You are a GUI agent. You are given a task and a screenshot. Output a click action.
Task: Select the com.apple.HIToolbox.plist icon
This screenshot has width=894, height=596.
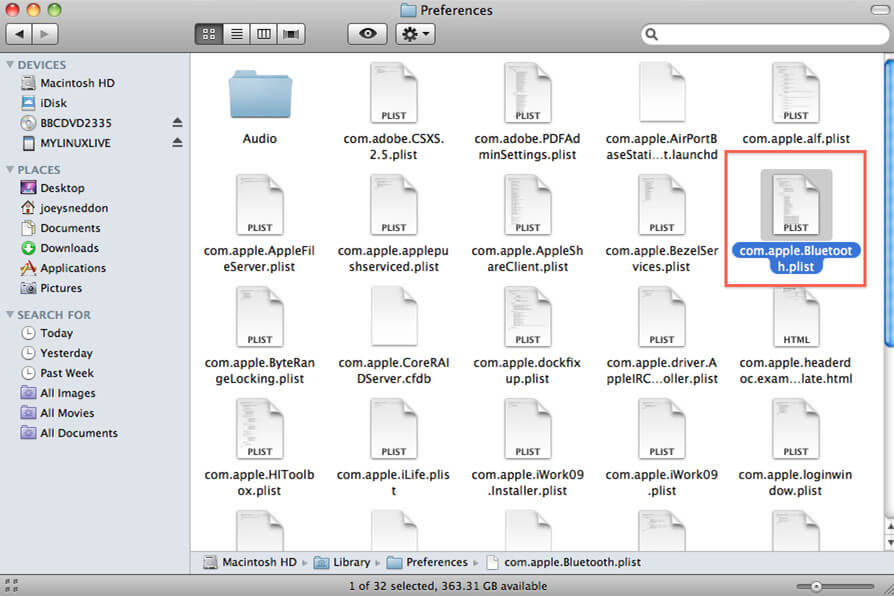(x=260, y=429)
